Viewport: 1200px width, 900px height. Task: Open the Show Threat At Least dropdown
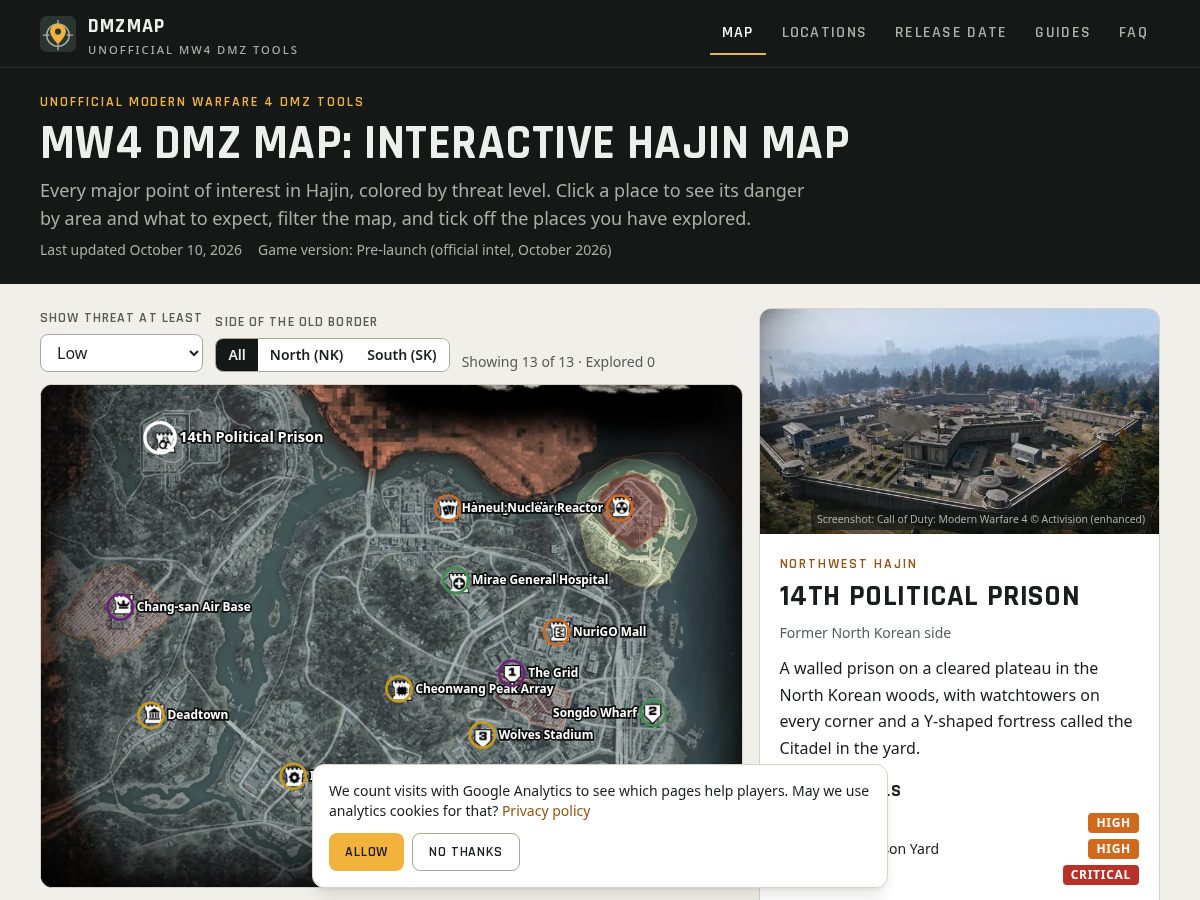point(121,353)
